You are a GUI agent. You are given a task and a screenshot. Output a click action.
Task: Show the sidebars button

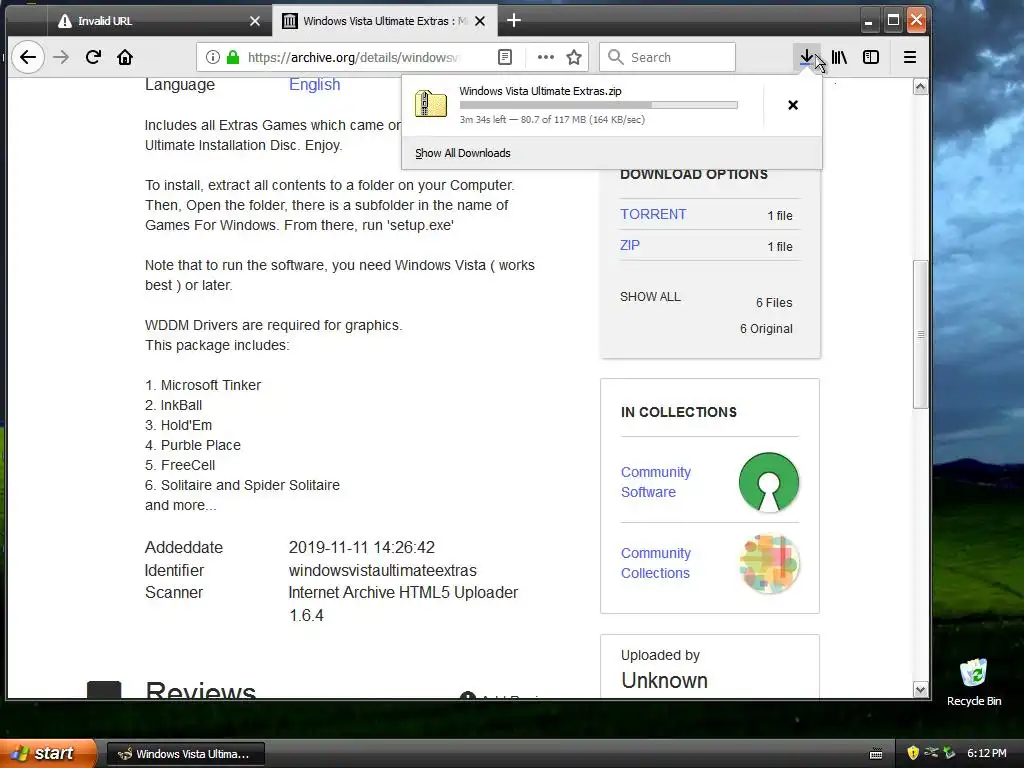click(871, 57)
